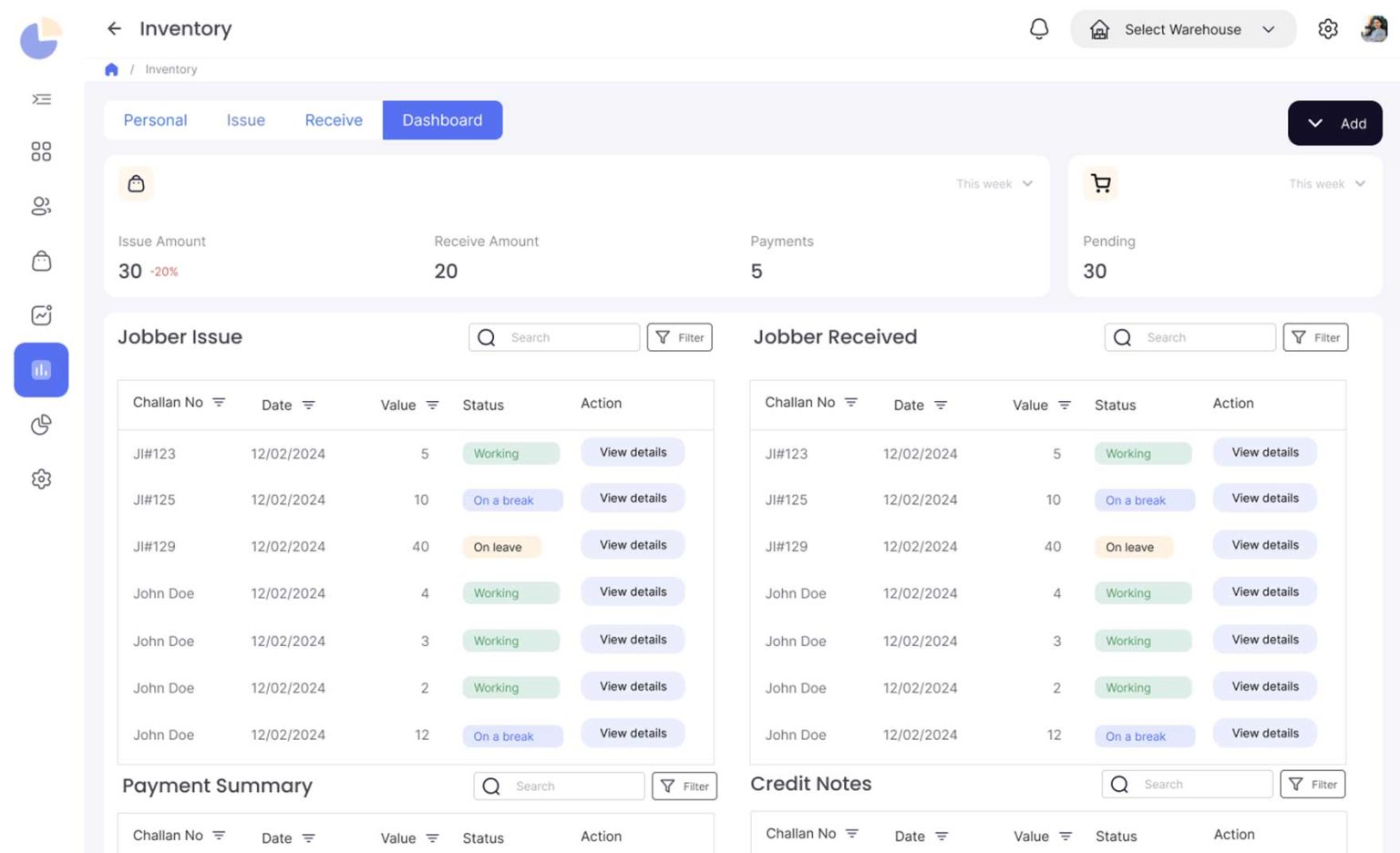Screen dimensions: 1400x853
Task: Open the Select Warehouse dropdown
Action: coord(1182,29)
